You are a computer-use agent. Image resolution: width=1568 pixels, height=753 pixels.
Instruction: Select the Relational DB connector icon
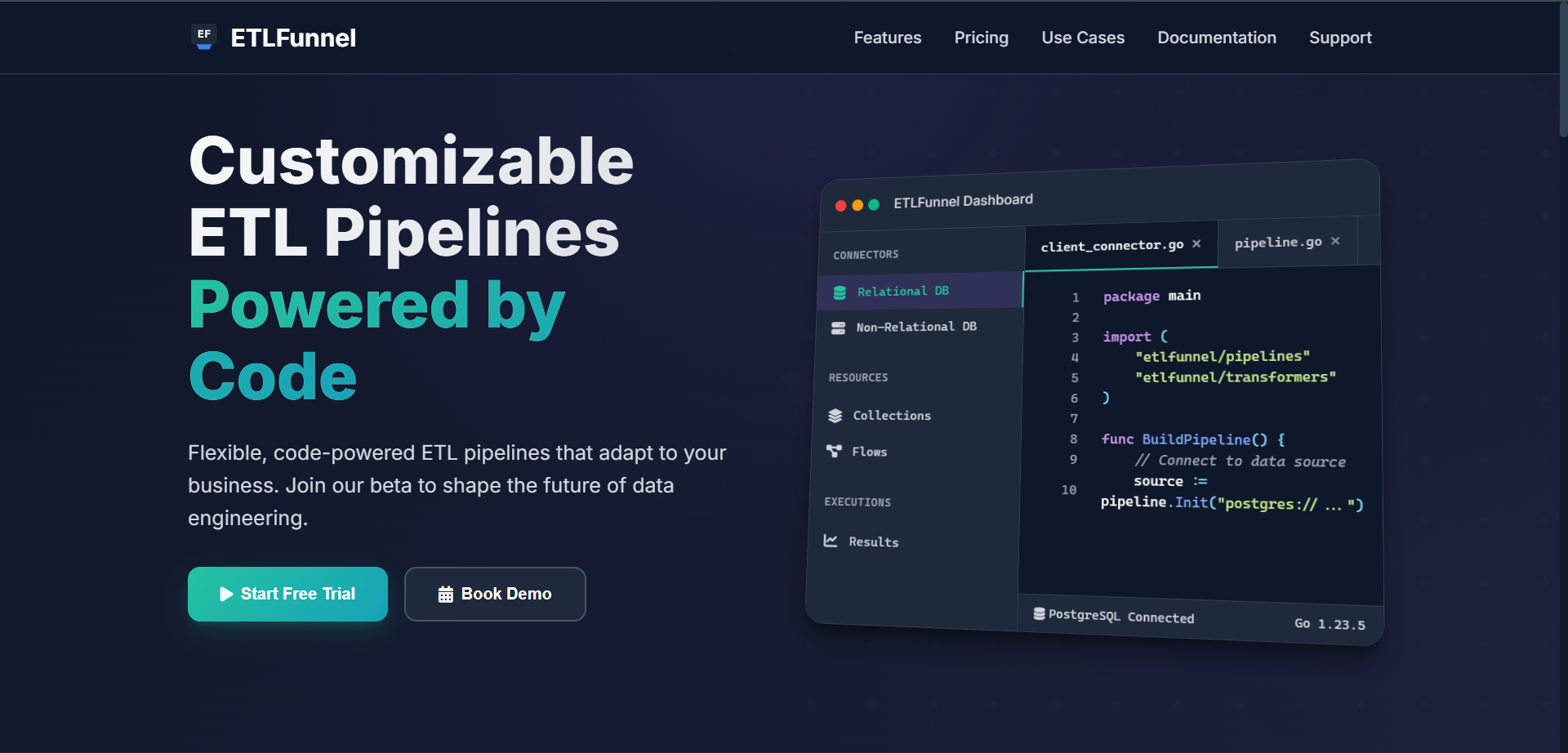839,292
